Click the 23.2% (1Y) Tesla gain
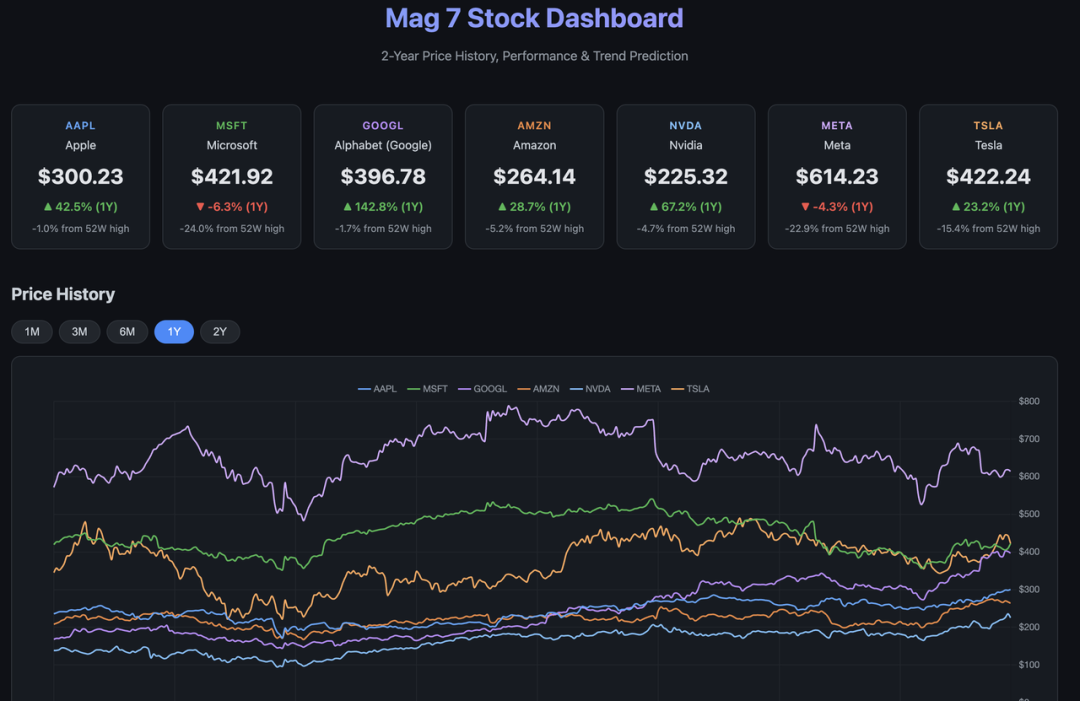Screen dimensions: 1080x701 click(988, 207)
